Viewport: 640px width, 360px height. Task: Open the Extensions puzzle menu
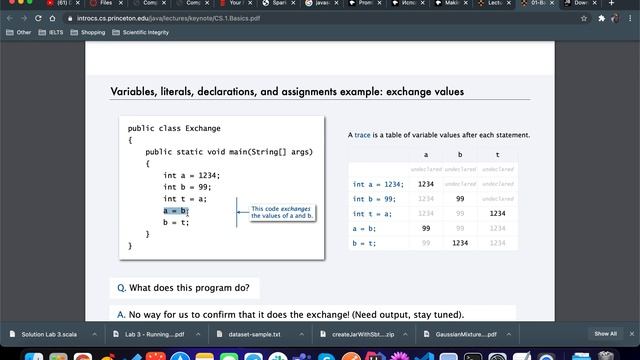601,18
